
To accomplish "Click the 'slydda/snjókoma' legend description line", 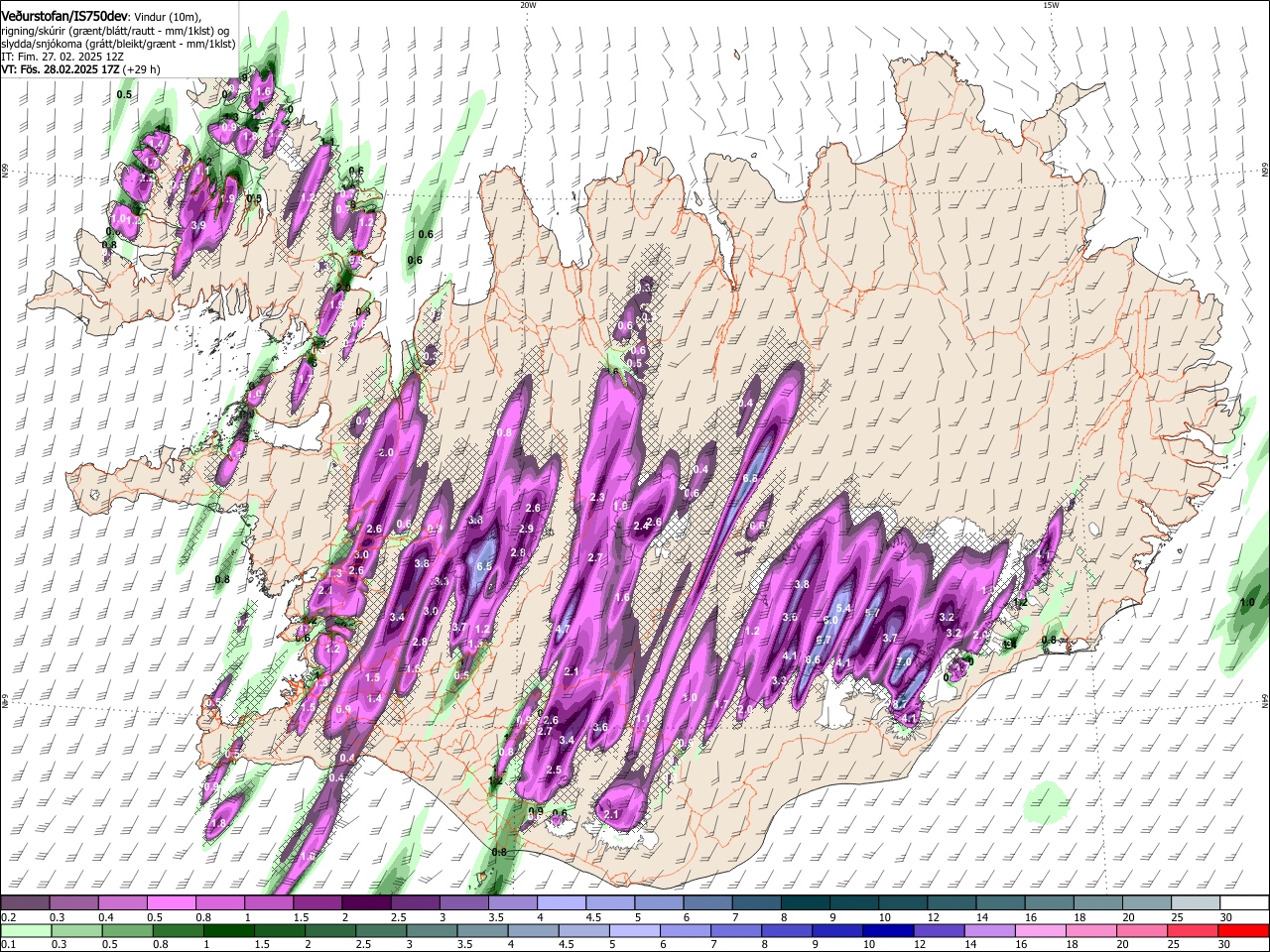I will pos(118,44).
